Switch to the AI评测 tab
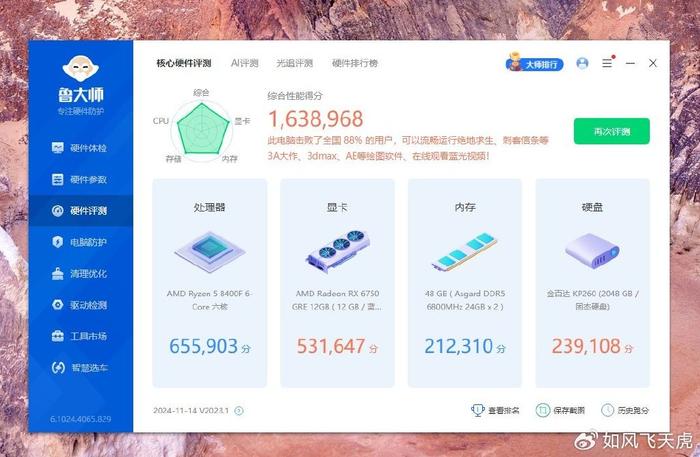Screen dimensions: 700x457 point(245,63)
